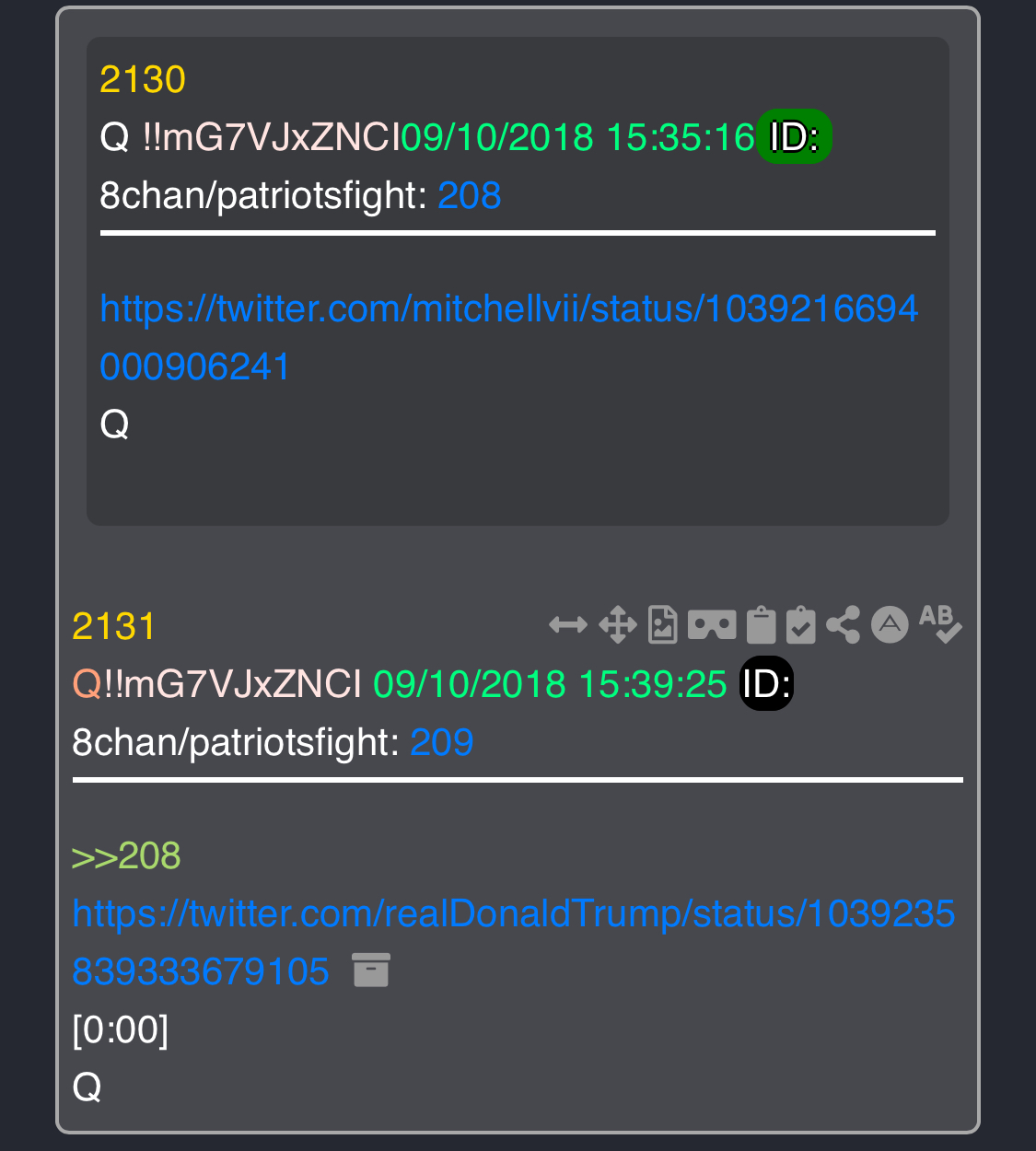Click the share icon on post 2131
Image resolution: width=1036 pixels, height=1151 pixels.
tap(844, 625)
